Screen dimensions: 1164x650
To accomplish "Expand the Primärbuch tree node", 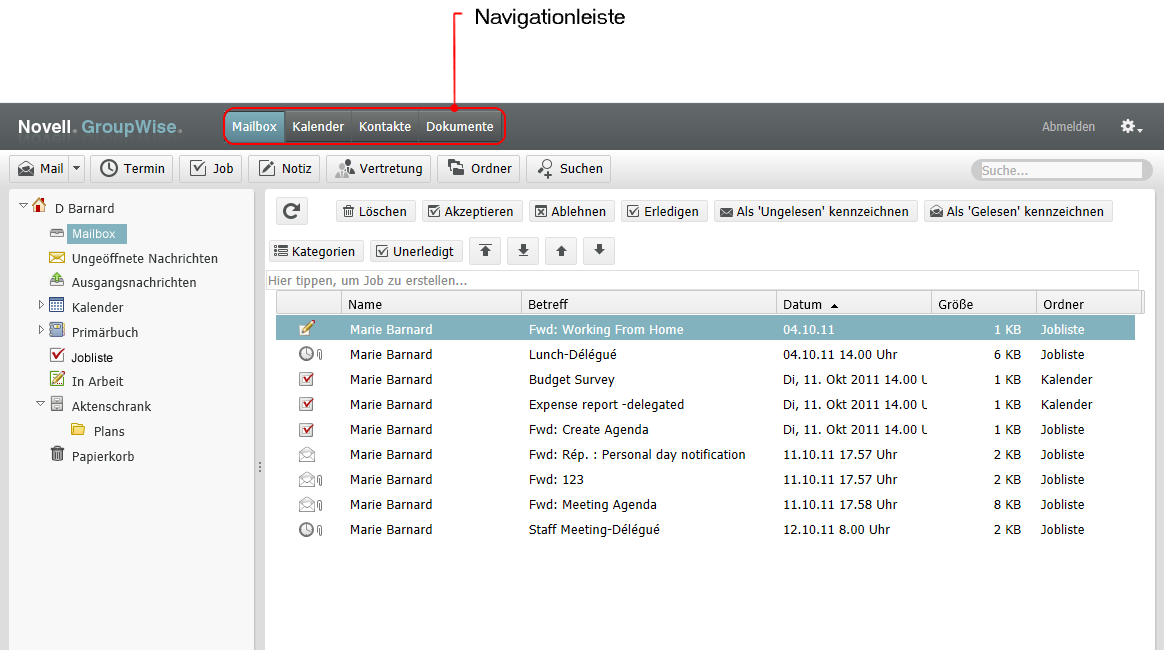I will click(x=41, y=329).
